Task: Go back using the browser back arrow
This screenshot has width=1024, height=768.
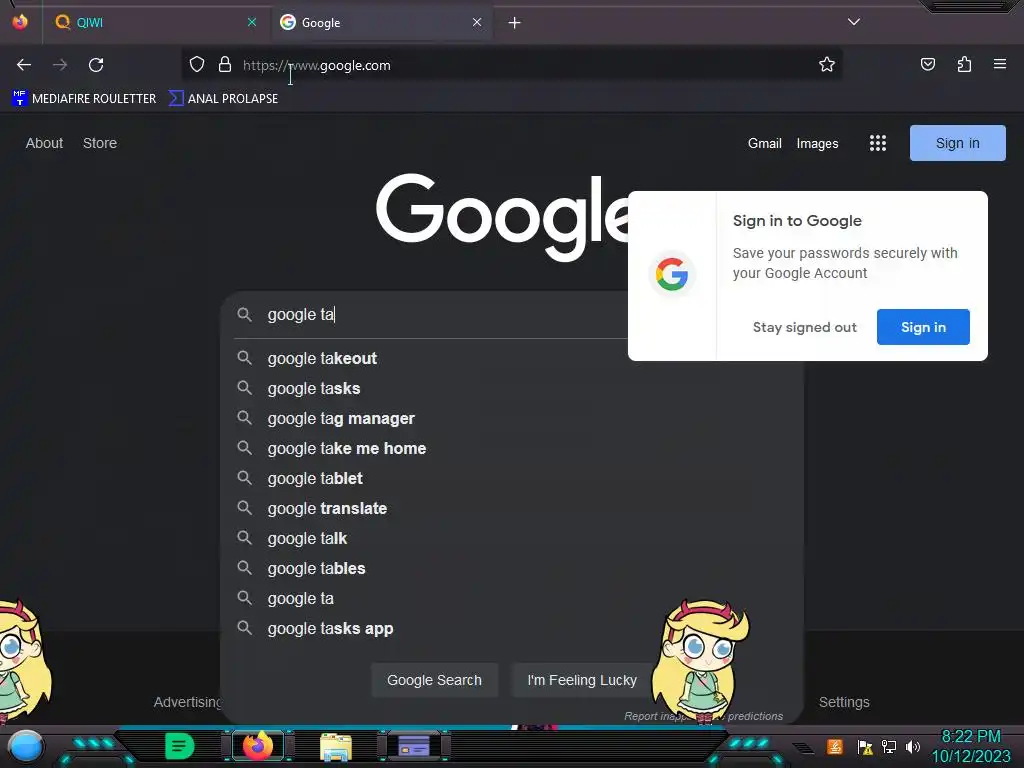Action: point(24,65)
